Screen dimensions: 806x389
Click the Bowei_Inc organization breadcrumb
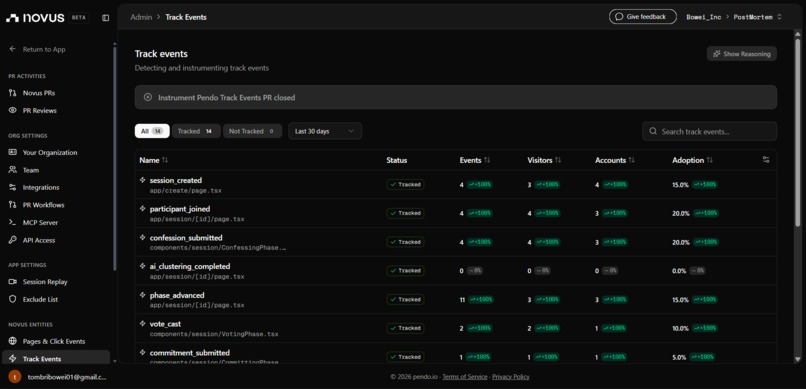704,17
